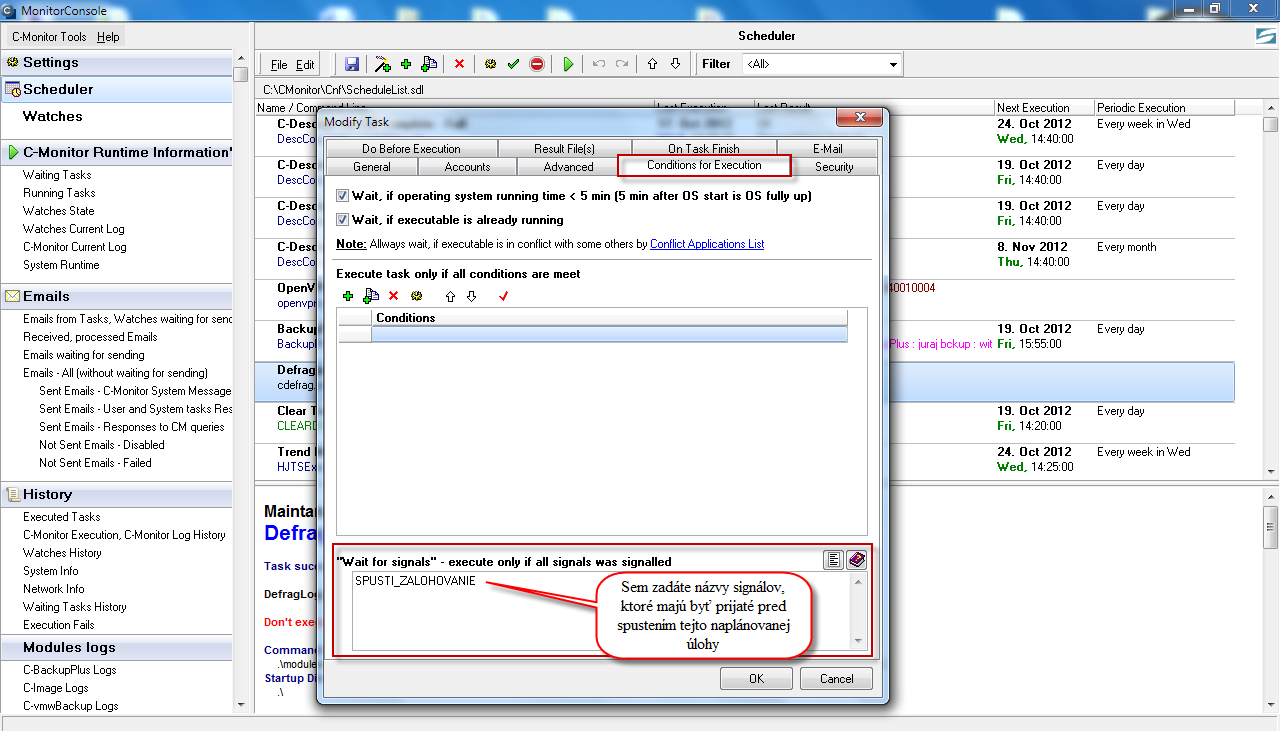The height and width of the screenshot is (731, 1280).
Task: Open the Edit menu in Scheduler toolbar
Action: [x=305, y=64]
